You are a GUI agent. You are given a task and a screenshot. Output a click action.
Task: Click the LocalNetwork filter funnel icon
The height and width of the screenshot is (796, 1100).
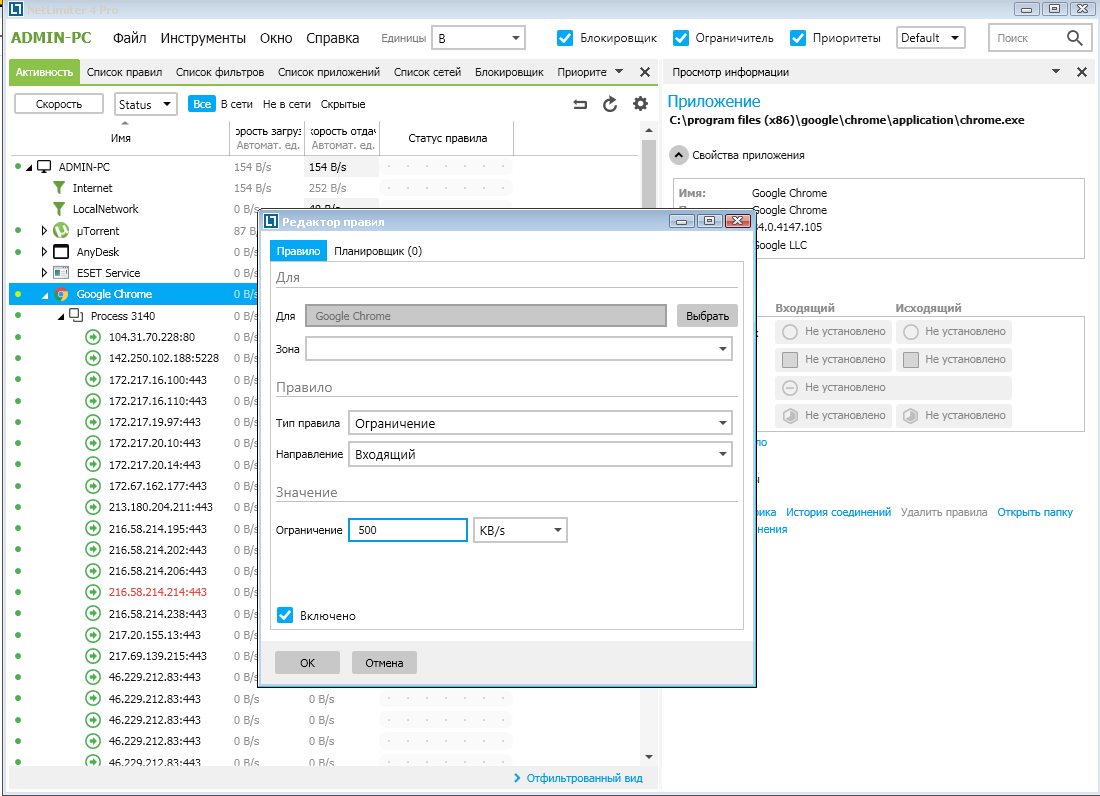pos(60,209)
